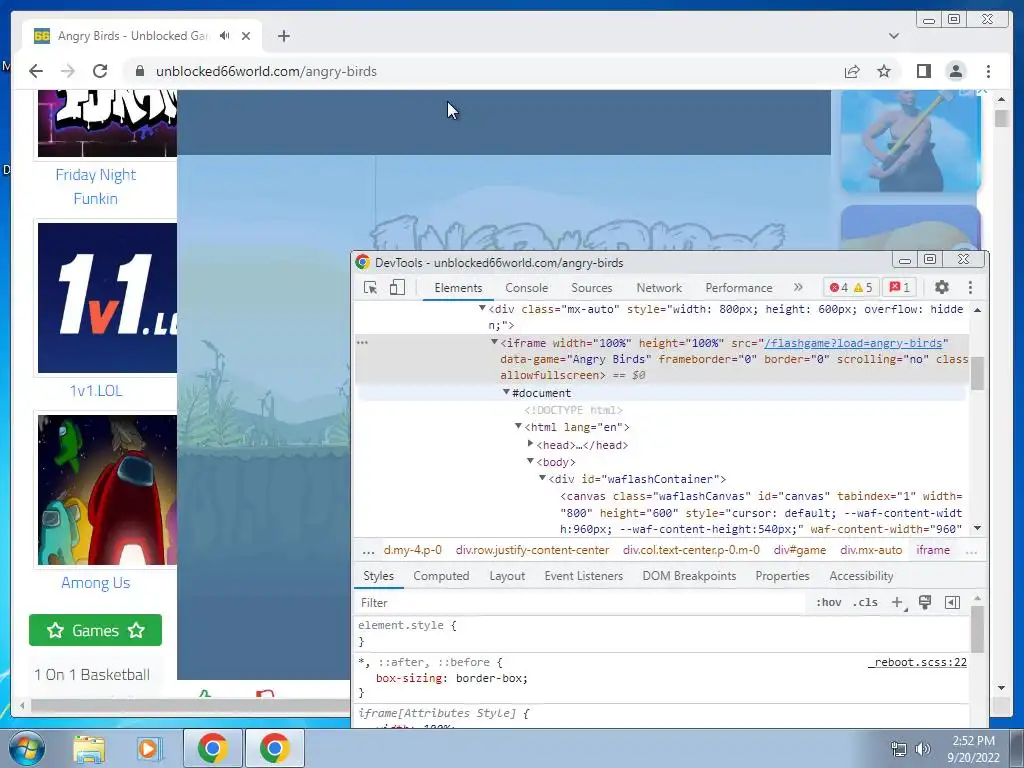This screenshot has width=1024, height=768.
Task: Select the Computed pane tab
Action: coord(441,576)
